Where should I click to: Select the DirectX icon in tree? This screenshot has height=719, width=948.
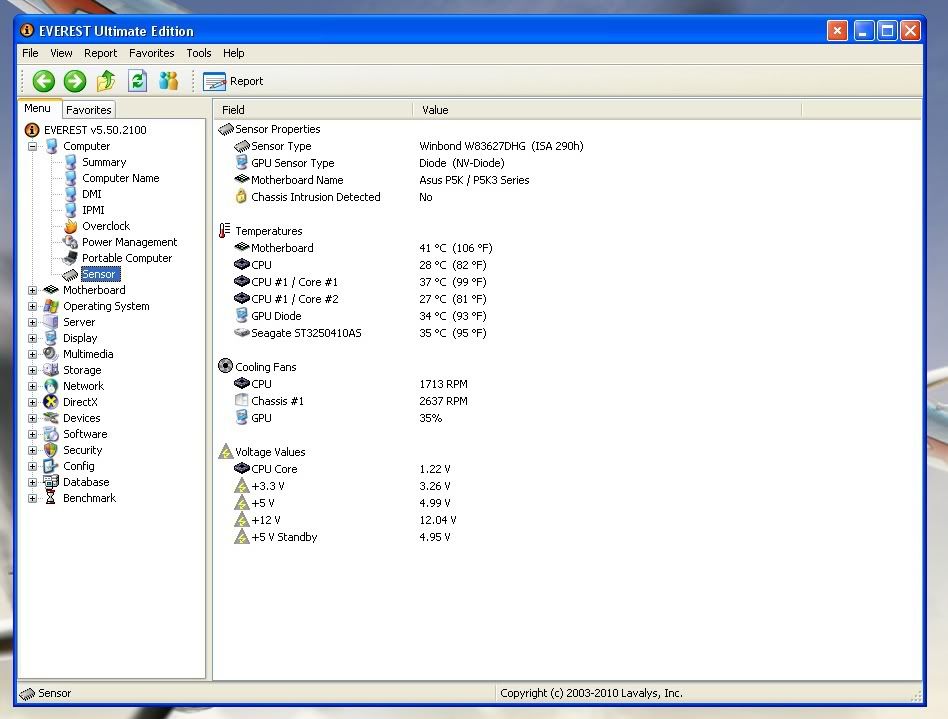pyautogui.click(x=52, y=402)
